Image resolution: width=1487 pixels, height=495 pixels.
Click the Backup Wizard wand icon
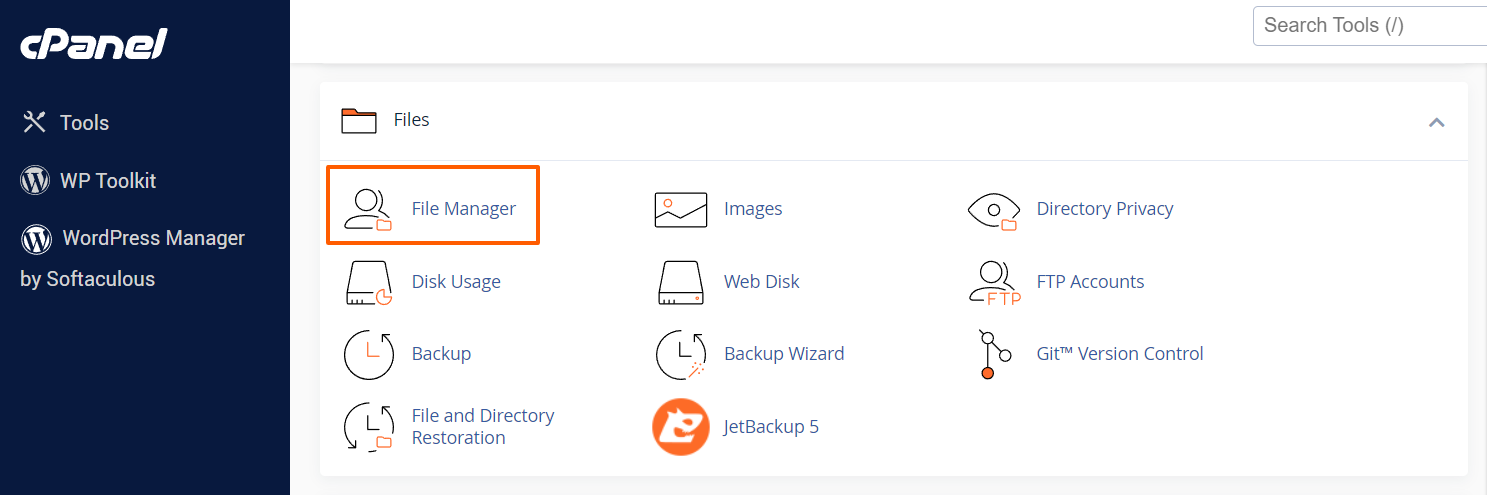click(682, 354)
